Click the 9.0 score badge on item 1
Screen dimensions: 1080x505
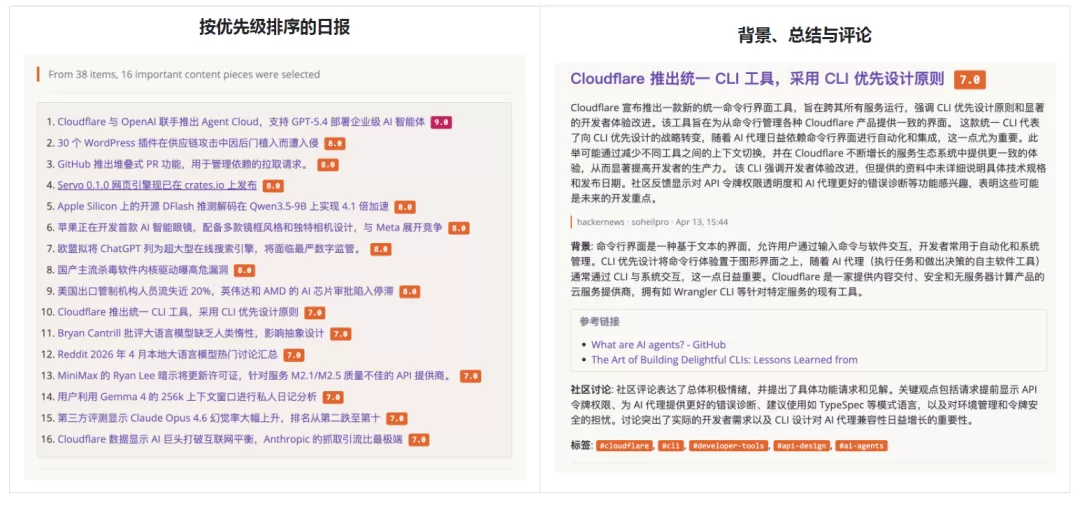click(442, 123)
